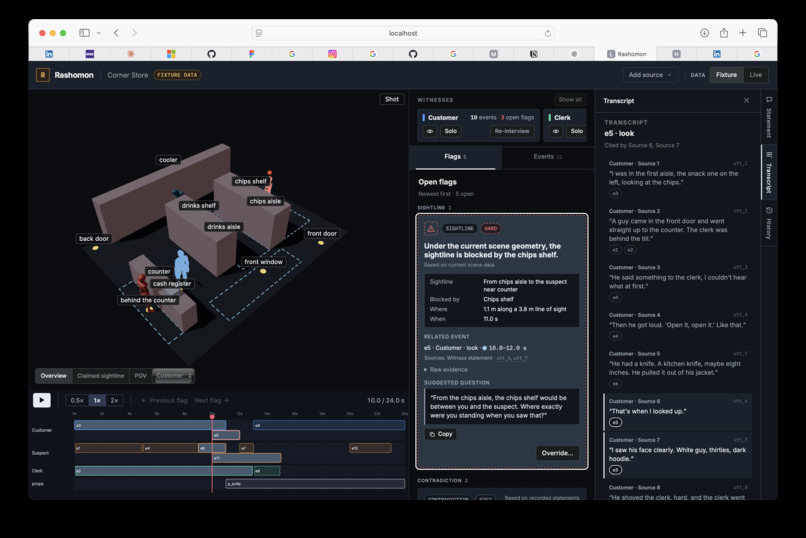Switch to the Flags tab

tap(455, 157)
